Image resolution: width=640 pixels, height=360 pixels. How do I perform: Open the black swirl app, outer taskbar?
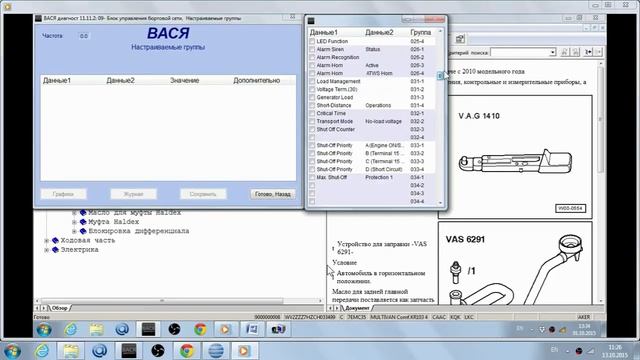[158, 351]
